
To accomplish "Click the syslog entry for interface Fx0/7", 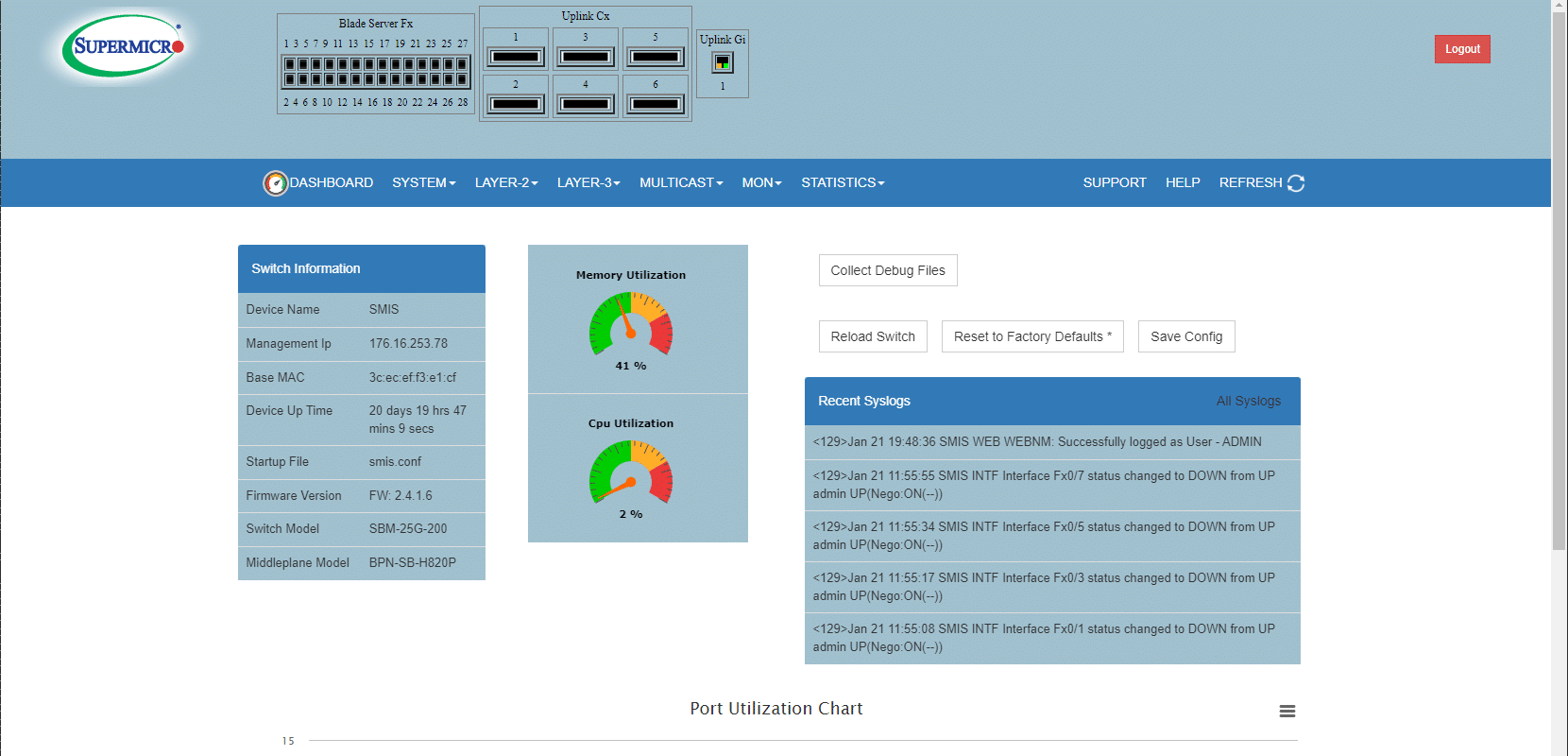I will 1052,485.
